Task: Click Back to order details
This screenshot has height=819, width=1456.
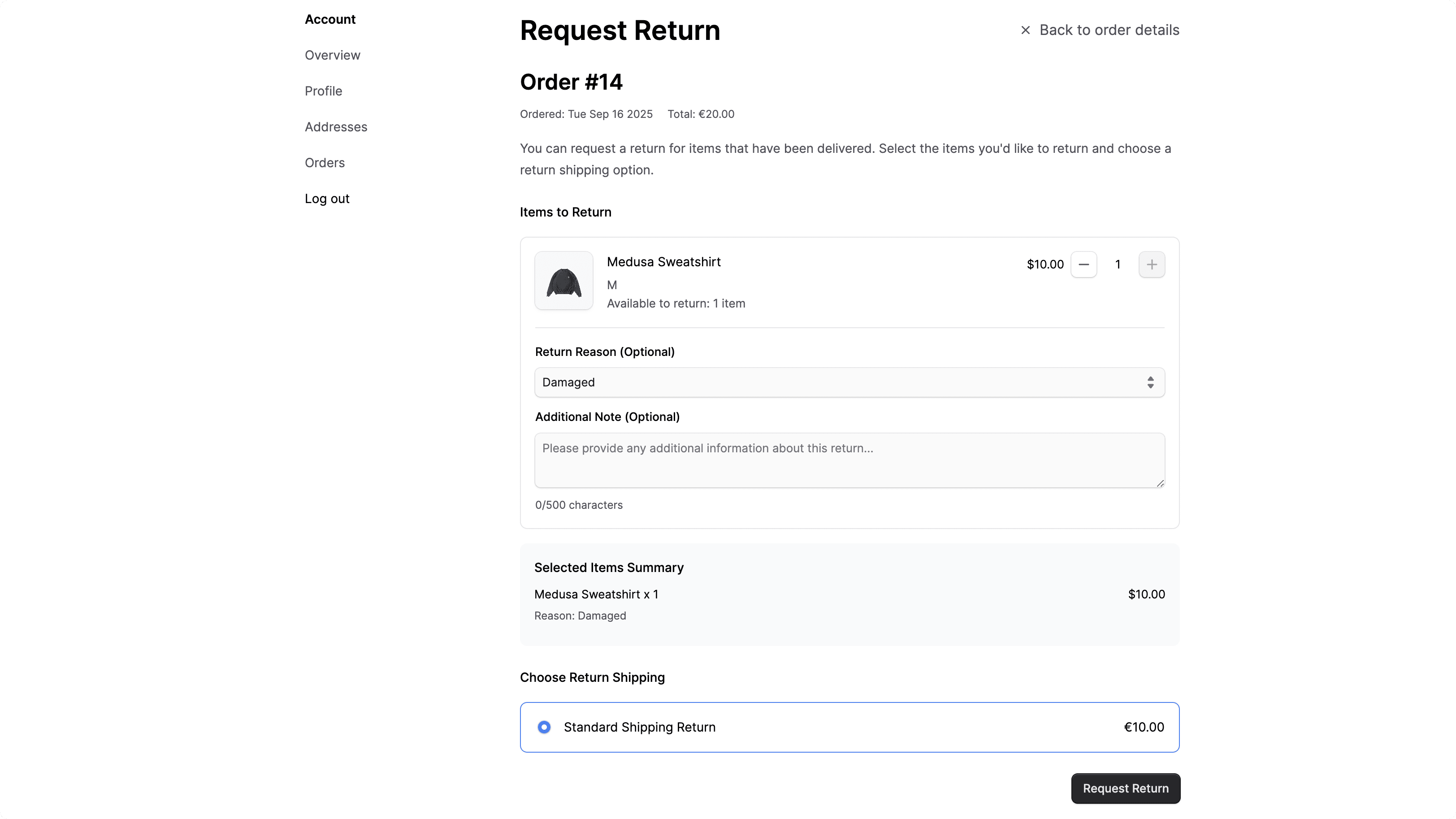Action: tap(1109, 30)
